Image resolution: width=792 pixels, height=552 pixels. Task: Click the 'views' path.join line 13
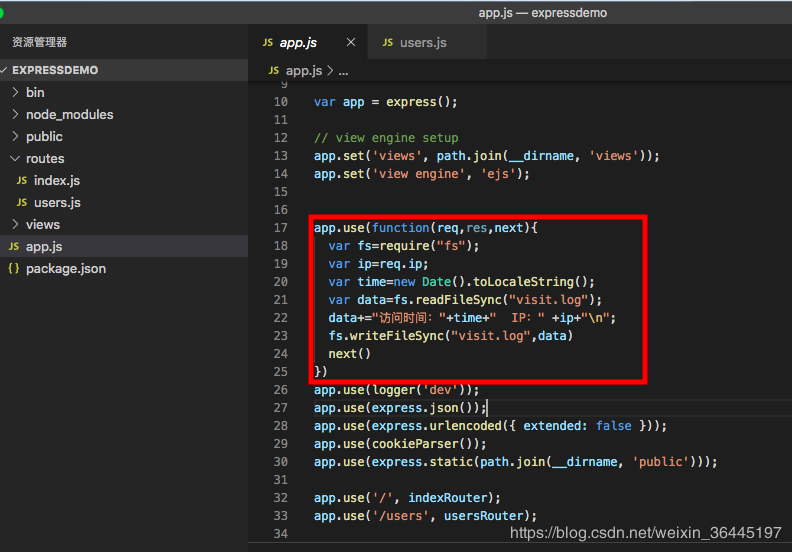tap(486, 156)
